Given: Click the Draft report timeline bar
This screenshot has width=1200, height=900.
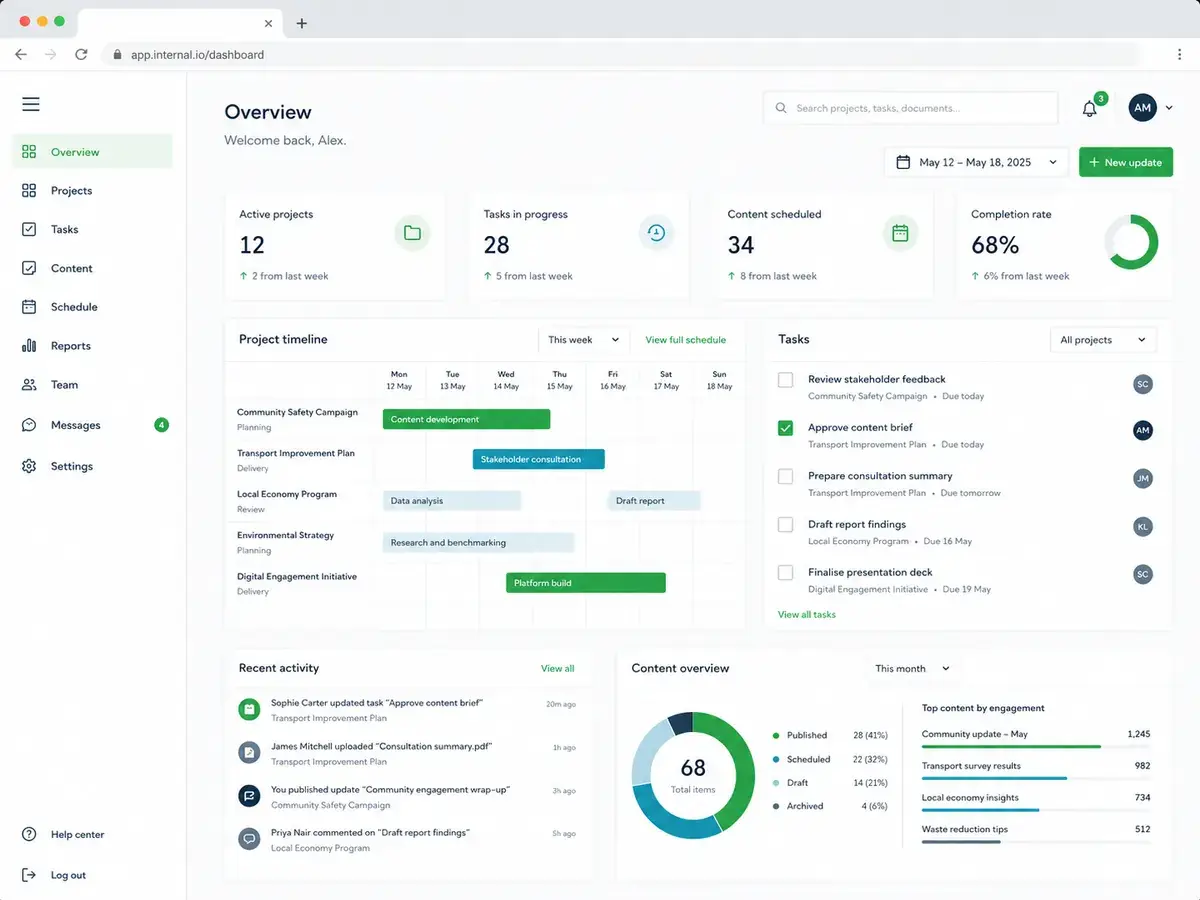Looking at the screenshot, I should click(x=654, y=500).
